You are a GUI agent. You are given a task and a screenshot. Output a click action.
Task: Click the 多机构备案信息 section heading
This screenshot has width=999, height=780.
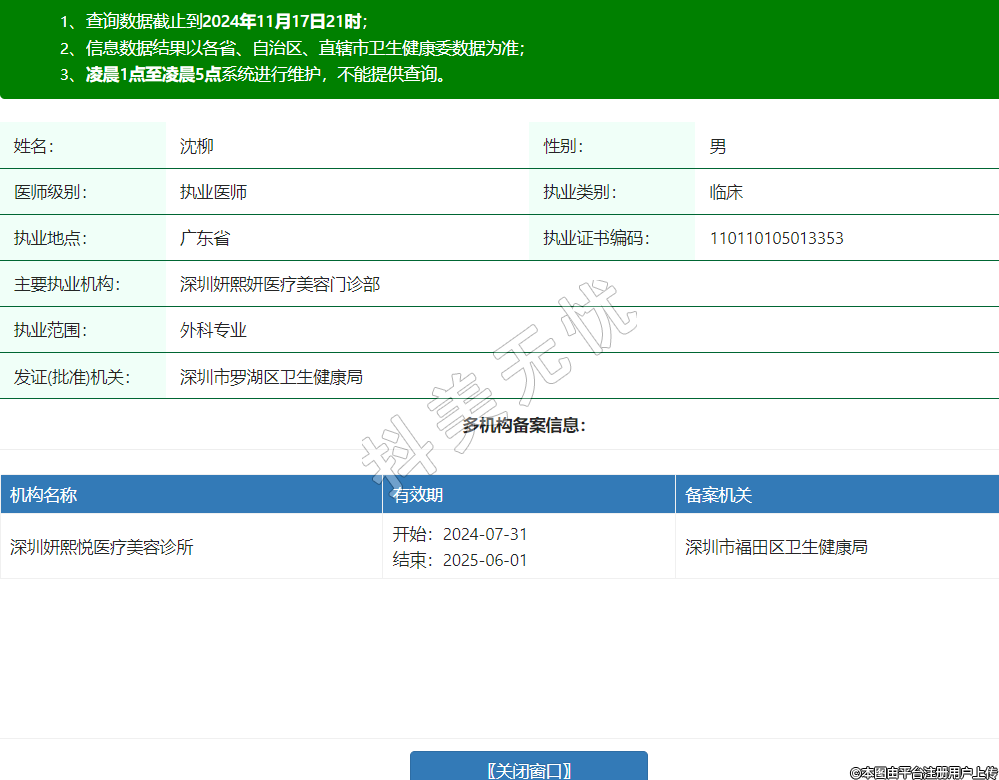tap(524, 425)
